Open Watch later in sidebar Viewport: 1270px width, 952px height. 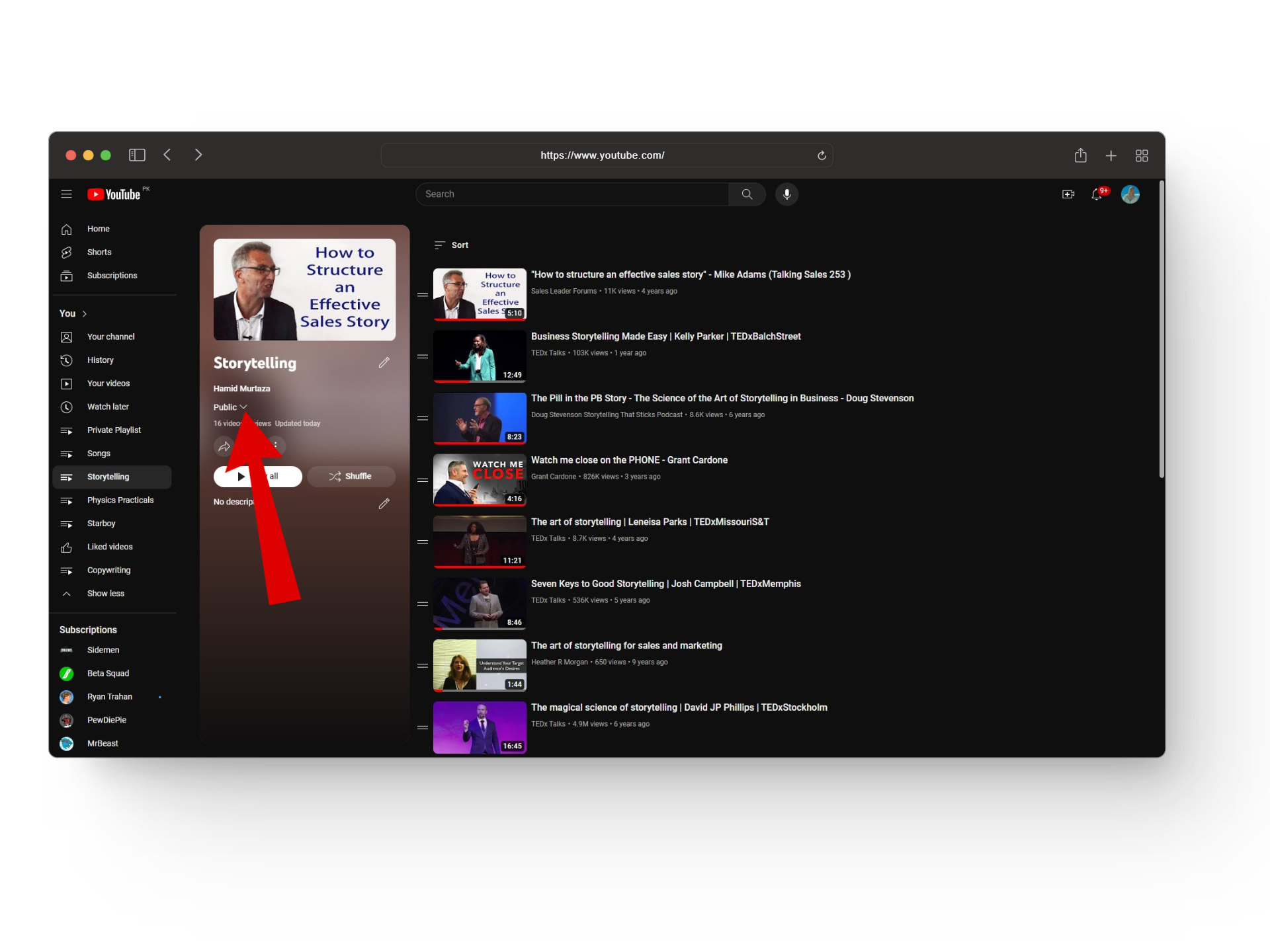point(108,407)
